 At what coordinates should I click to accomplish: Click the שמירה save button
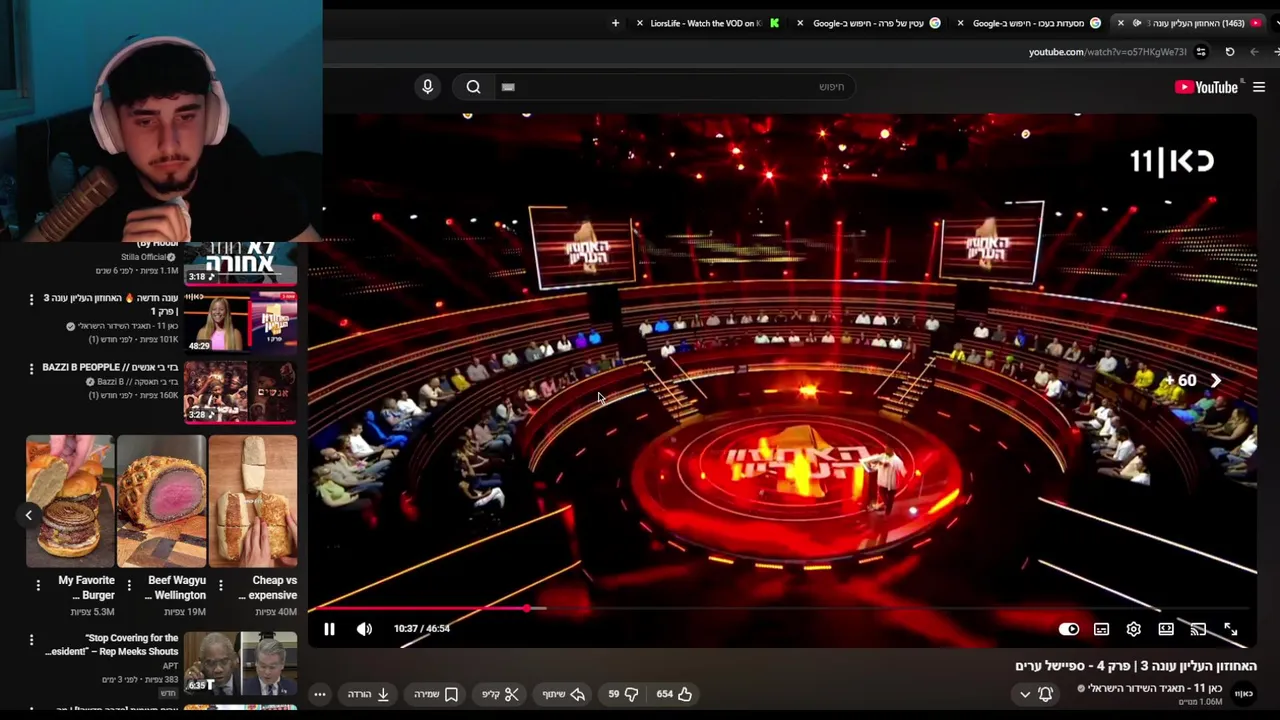pyautogui.click(x=437, y=694)
